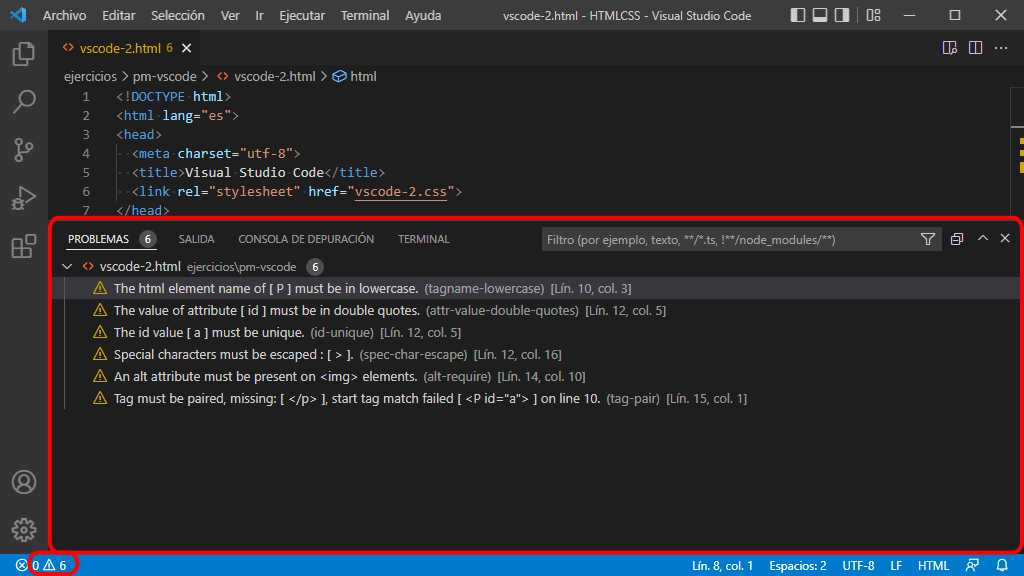Click line number 4 in the gutter
1024x576 pixels.
coord(86,153)
